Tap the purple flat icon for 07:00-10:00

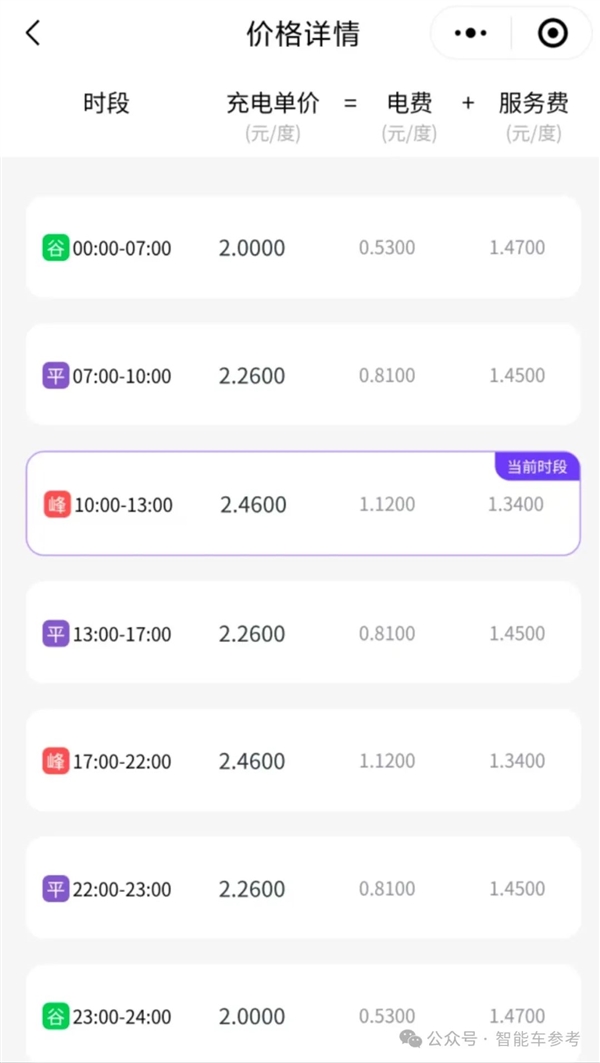click(x=56, y=376)
